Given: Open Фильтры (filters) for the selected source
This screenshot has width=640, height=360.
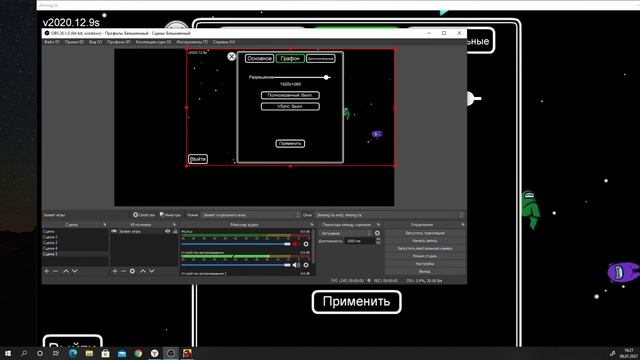Looking at the screenshot, I should click(x=171, y=215).
